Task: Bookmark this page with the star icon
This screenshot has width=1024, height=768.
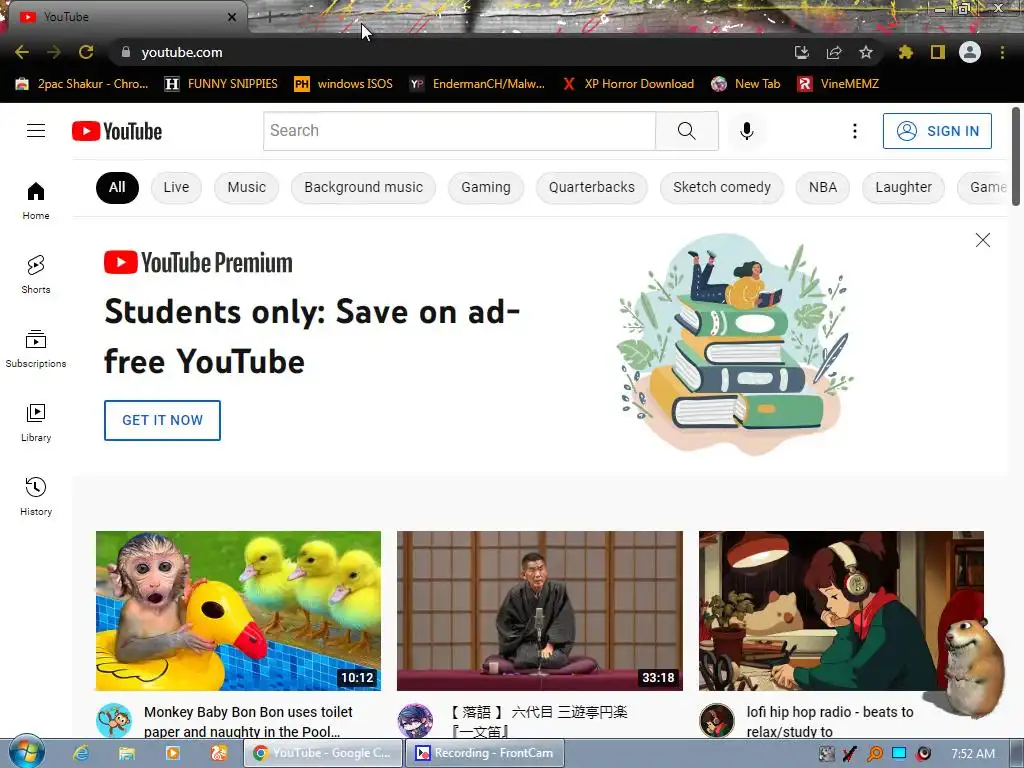Action: (866, 52)
